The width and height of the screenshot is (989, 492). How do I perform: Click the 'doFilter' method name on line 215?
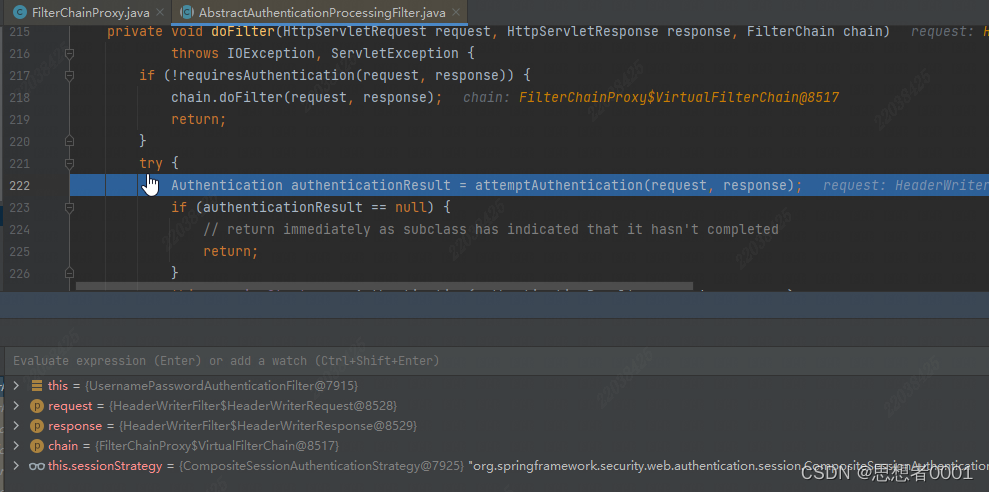[x=243, y=32]
